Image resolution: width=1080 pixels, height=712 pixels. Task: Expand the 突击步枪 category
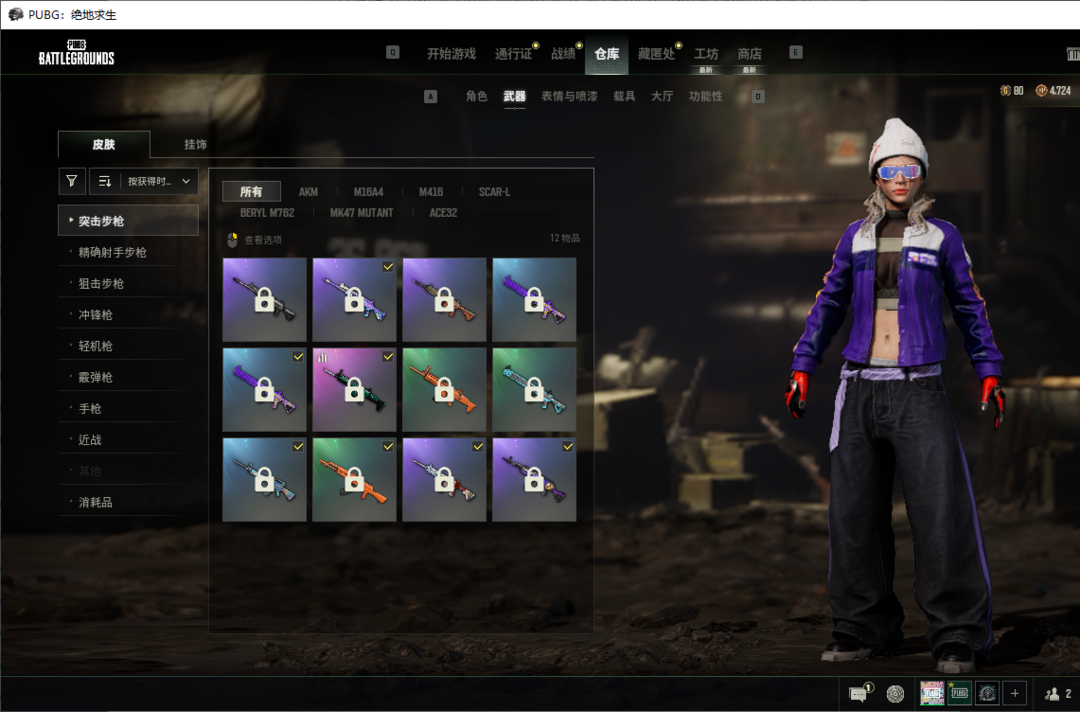128,220
